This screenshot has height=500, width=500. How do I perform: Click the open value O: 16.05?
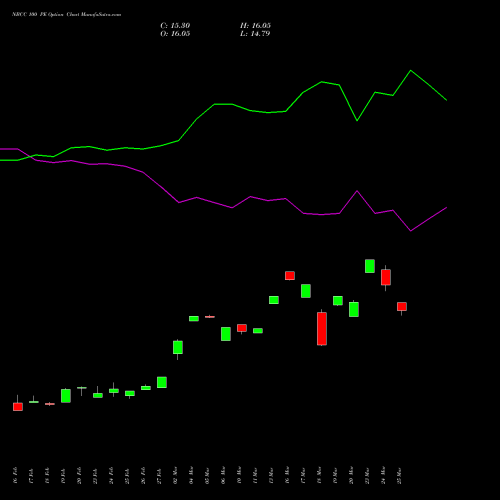pos(175,34)
